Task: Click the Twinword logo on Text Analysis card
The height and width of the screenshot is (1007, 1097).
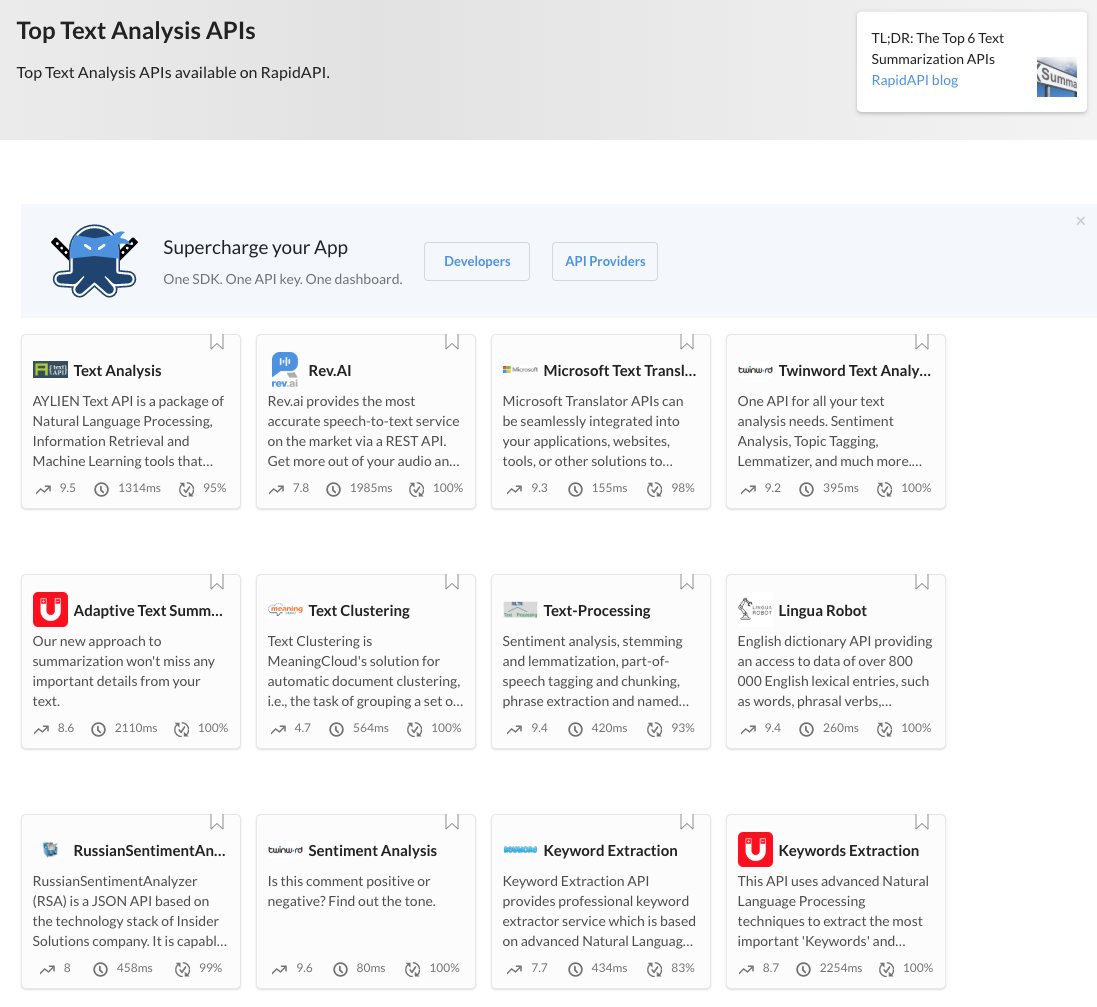Action: pyautogui.click(x=755, y=369)
